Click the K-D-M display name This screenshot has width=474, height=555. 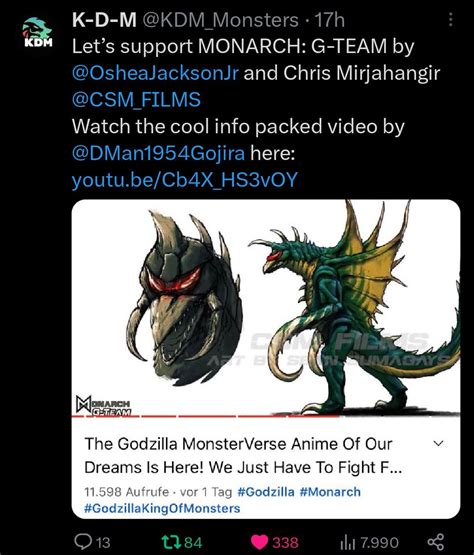(x=104, y=20)
